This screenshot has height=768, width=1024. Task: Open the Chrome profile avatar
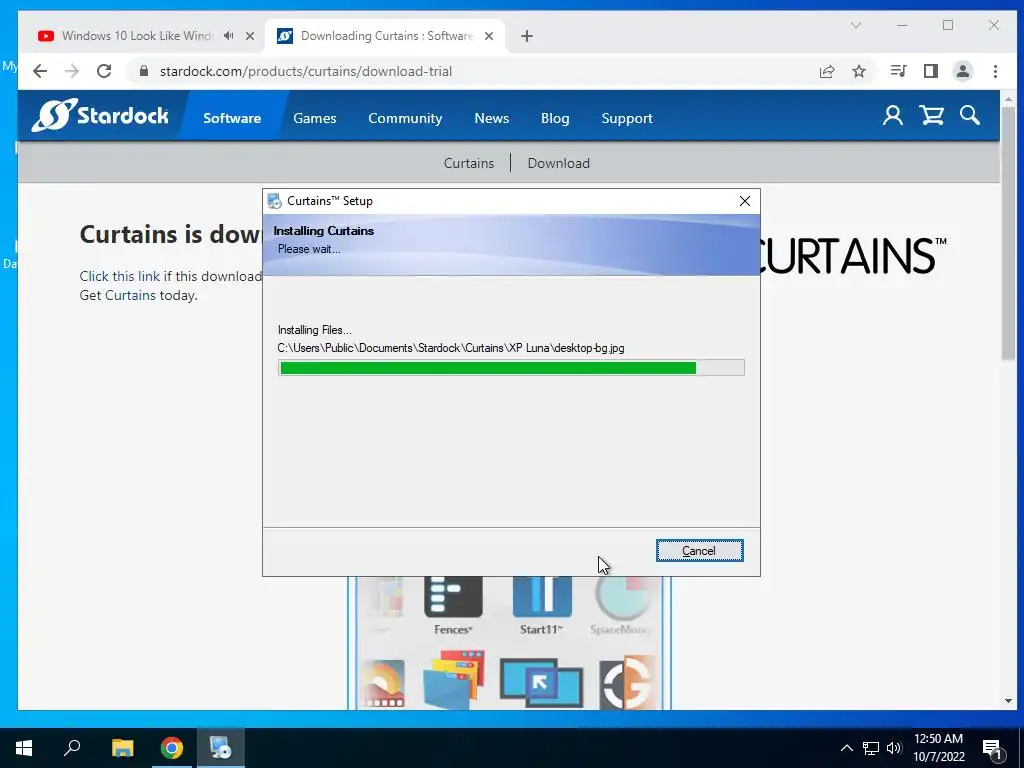(x=963, y=71)
